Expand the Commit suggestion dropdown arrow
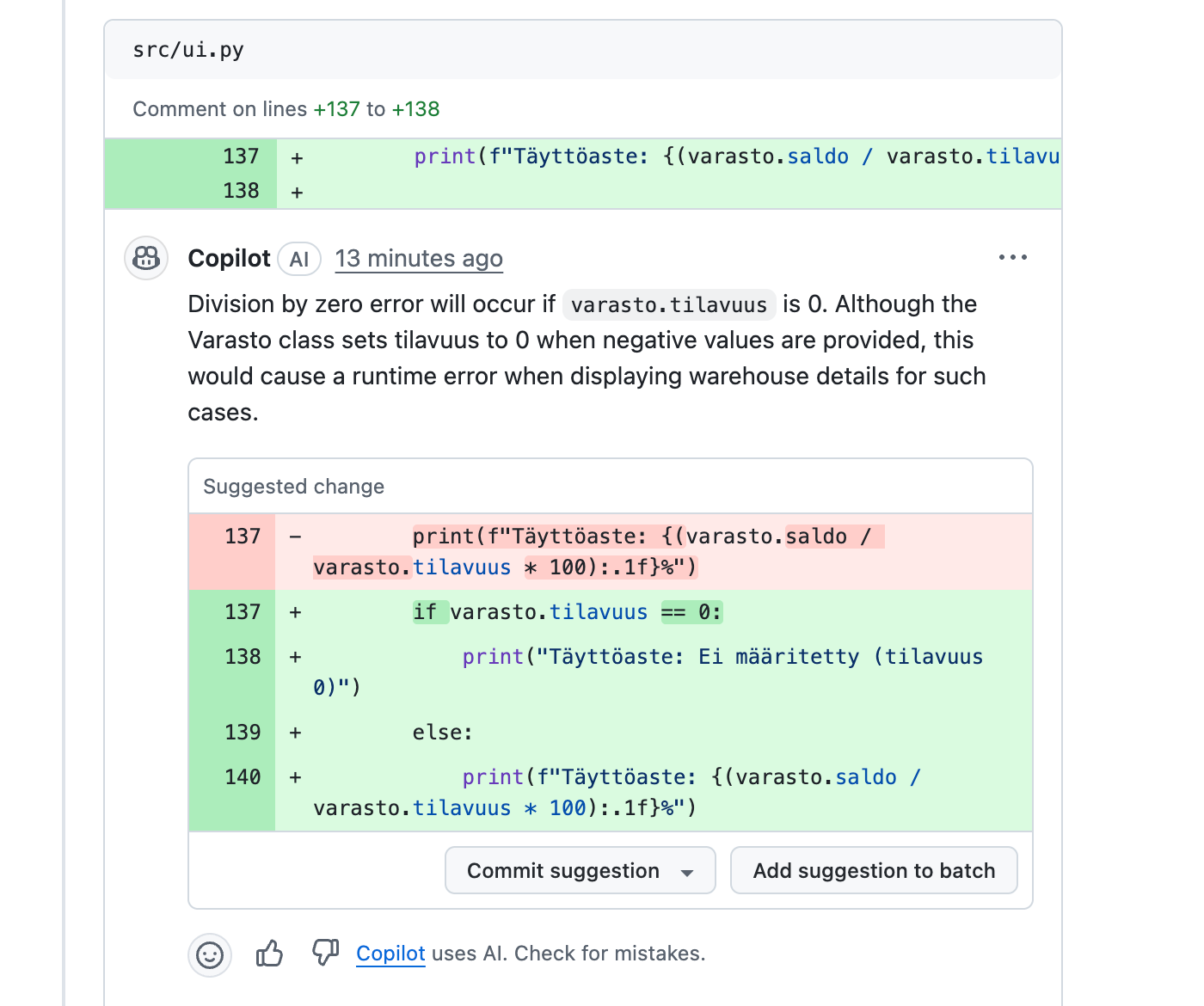Viewport: 1204px width, 1006px height. click(x=687, y=872)
